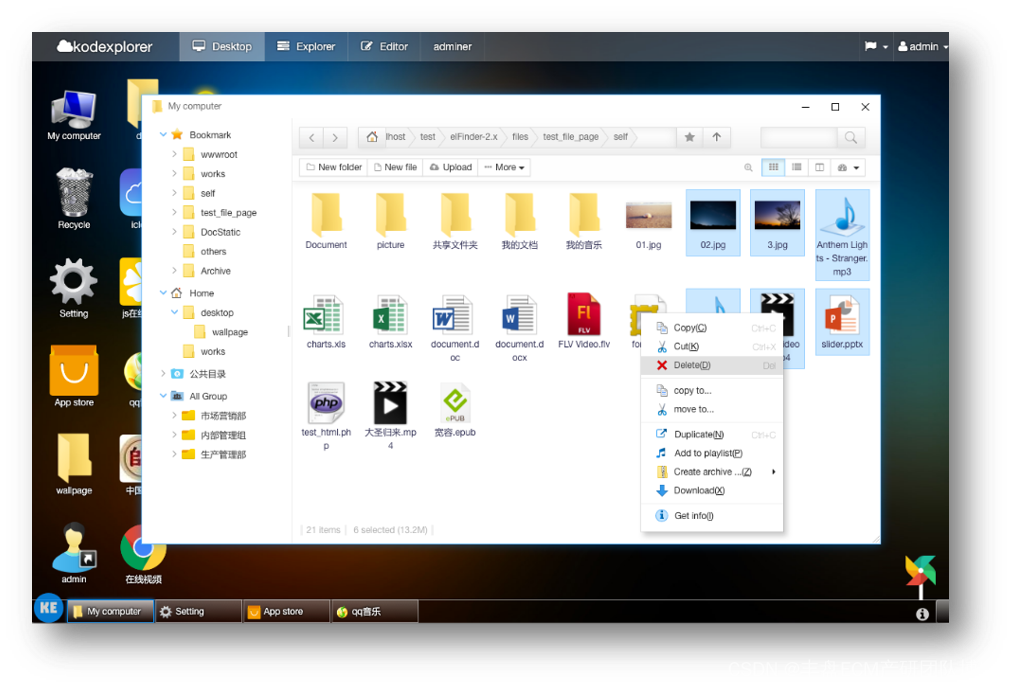
Task: Open Create archive submenu
Action: 711,472
